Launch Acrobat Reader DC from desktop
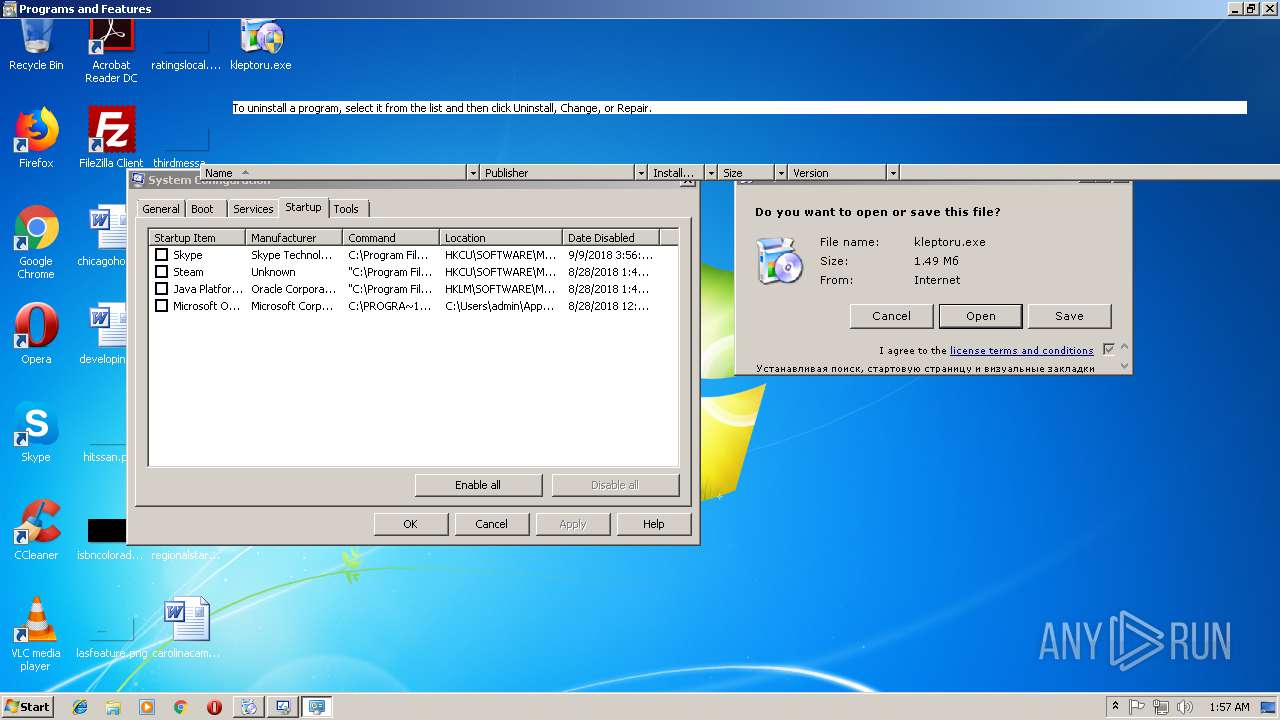1280x720 pixels. (x=111, y=50)
